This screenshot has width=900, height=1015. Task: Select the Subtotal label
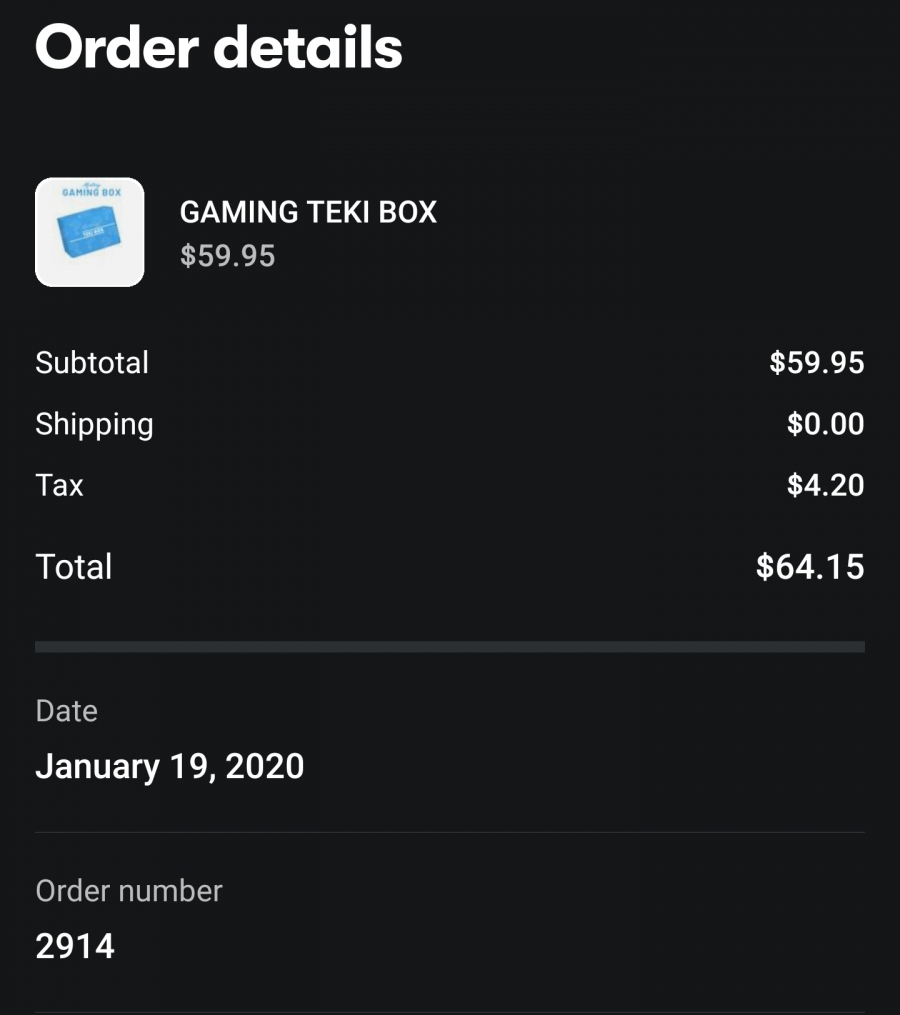[92, 362]
